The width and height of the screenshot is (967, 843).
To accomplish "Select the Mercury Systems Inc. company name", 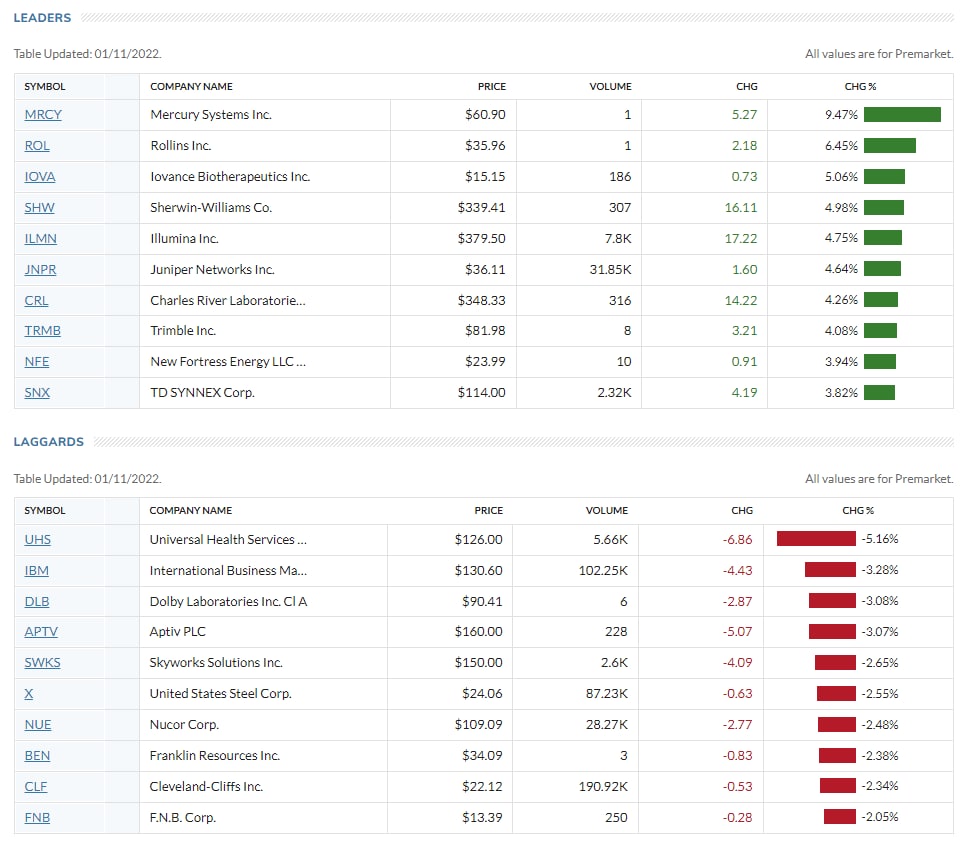I will click(211, 115).
